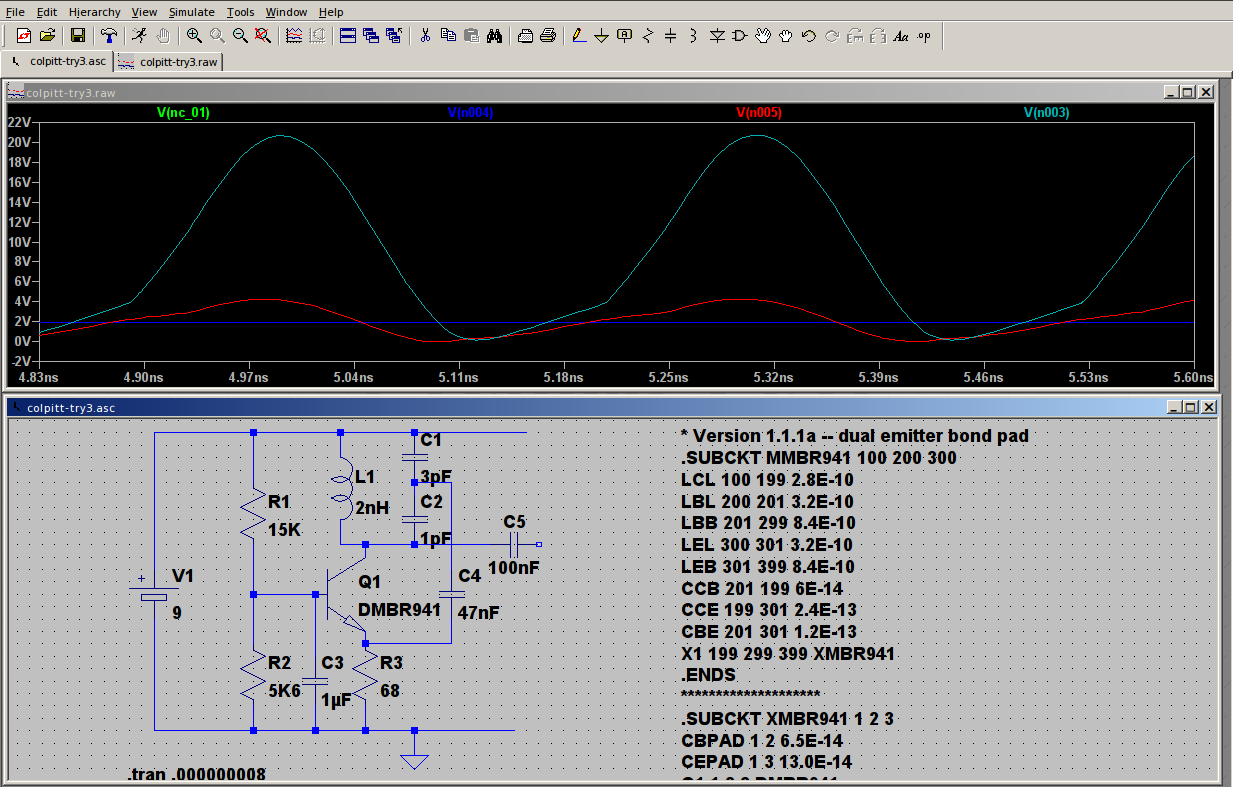
Task: Select the Cut scissors tool
Action: pos(425,36)
